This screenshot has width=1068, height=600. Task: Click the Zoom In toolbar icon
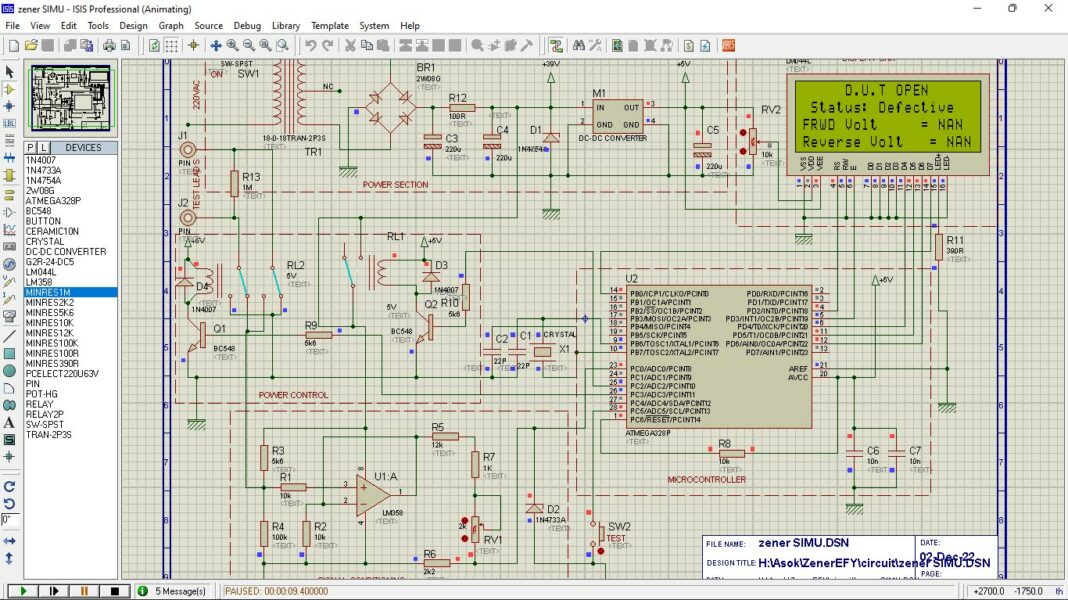point(231,45)
